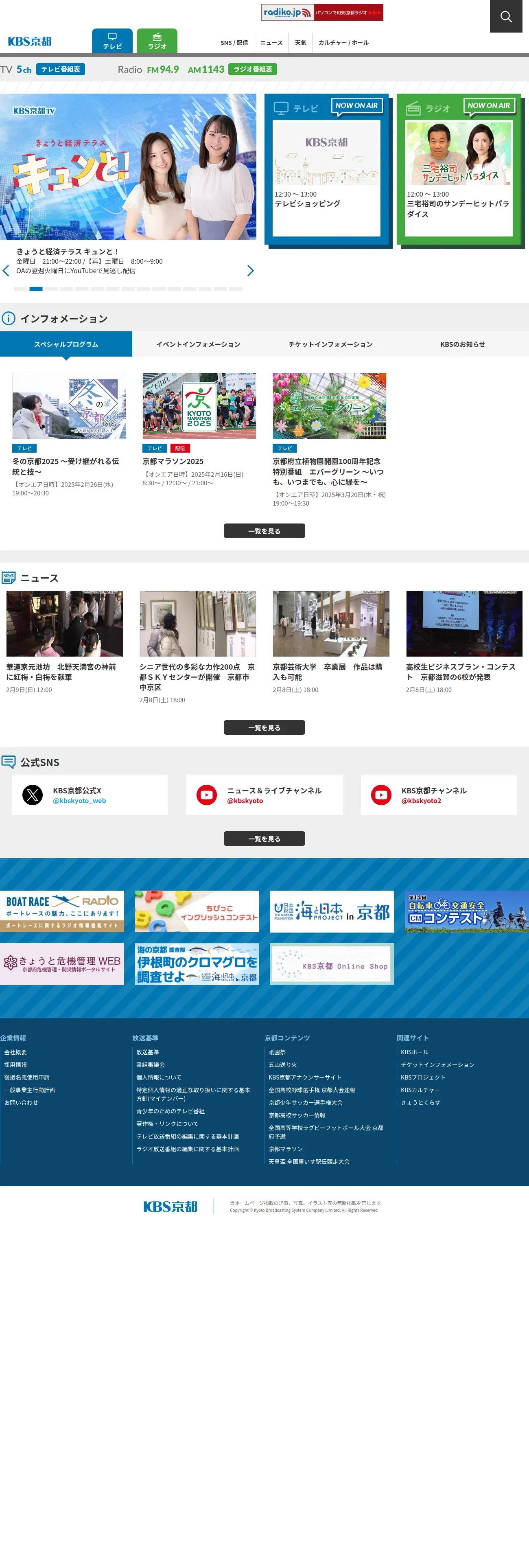The image size is (529, 1568).
Task: Switch to イベントインフォメーション tab
Action: (x=199, y=344)
